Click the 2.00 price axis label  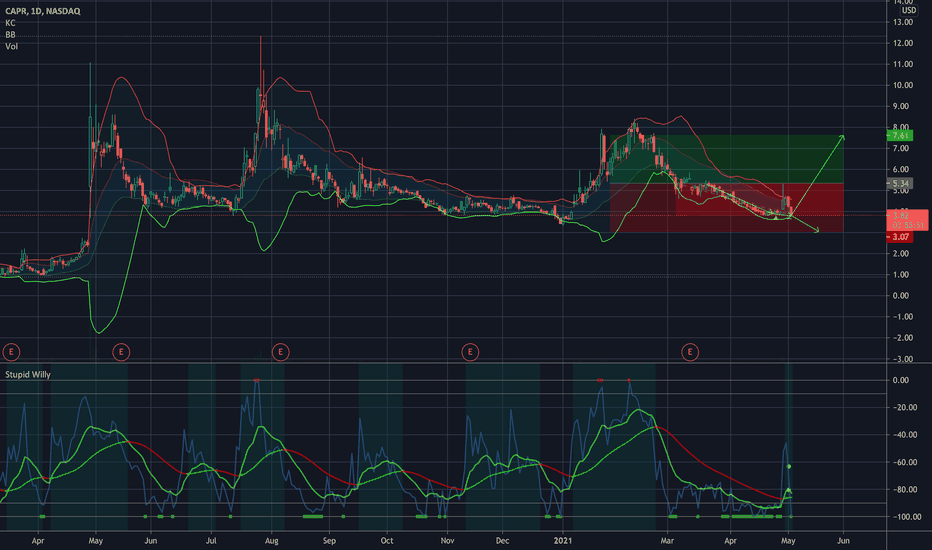901,253
